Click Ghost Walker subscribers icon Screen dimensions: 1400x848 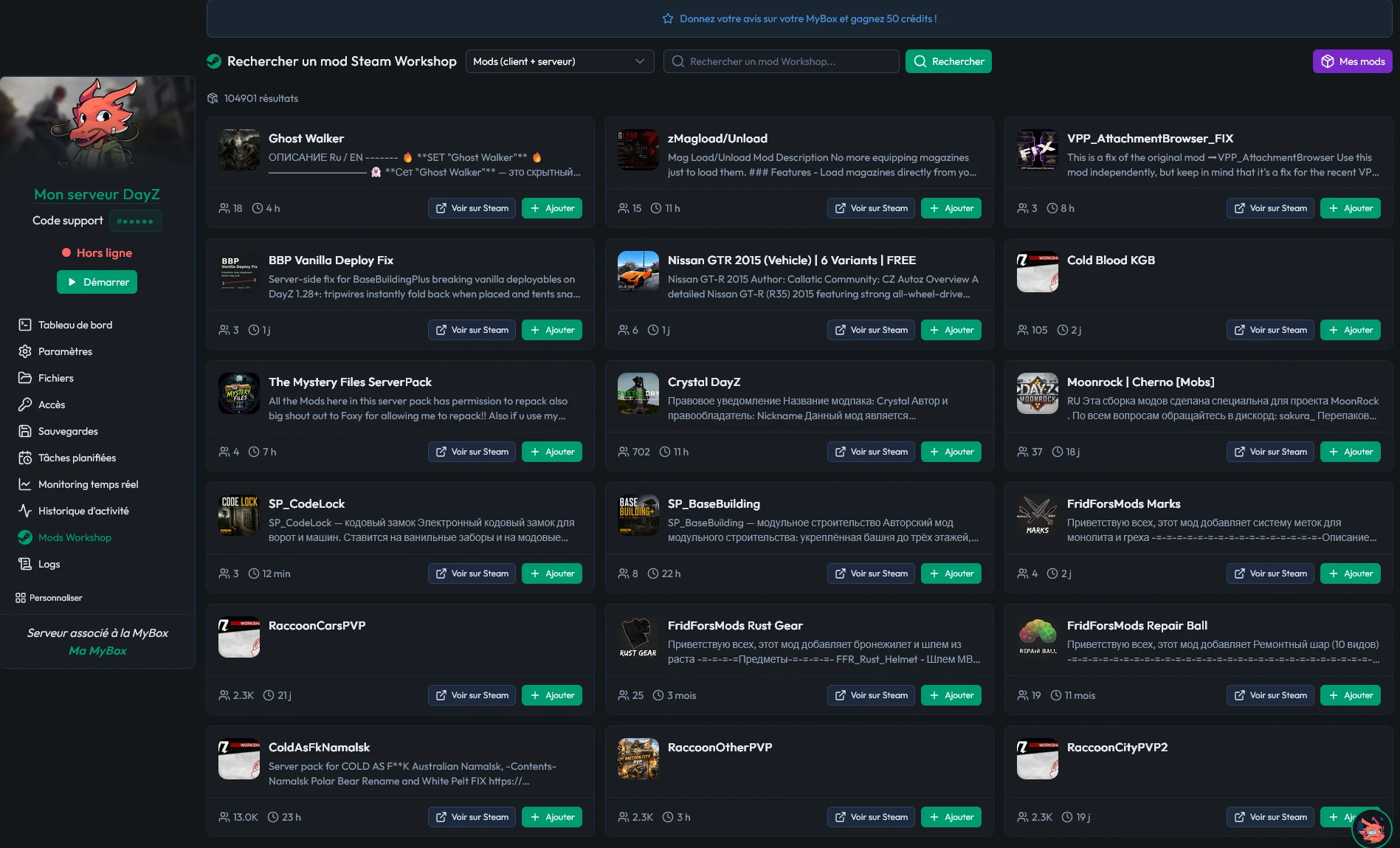point(224,208)
